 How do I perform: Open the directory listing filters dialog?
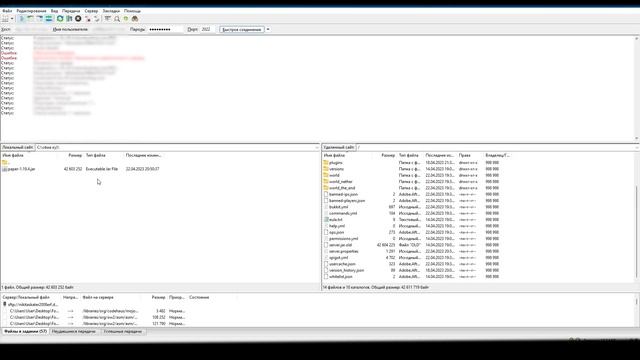tap(108, 19)
